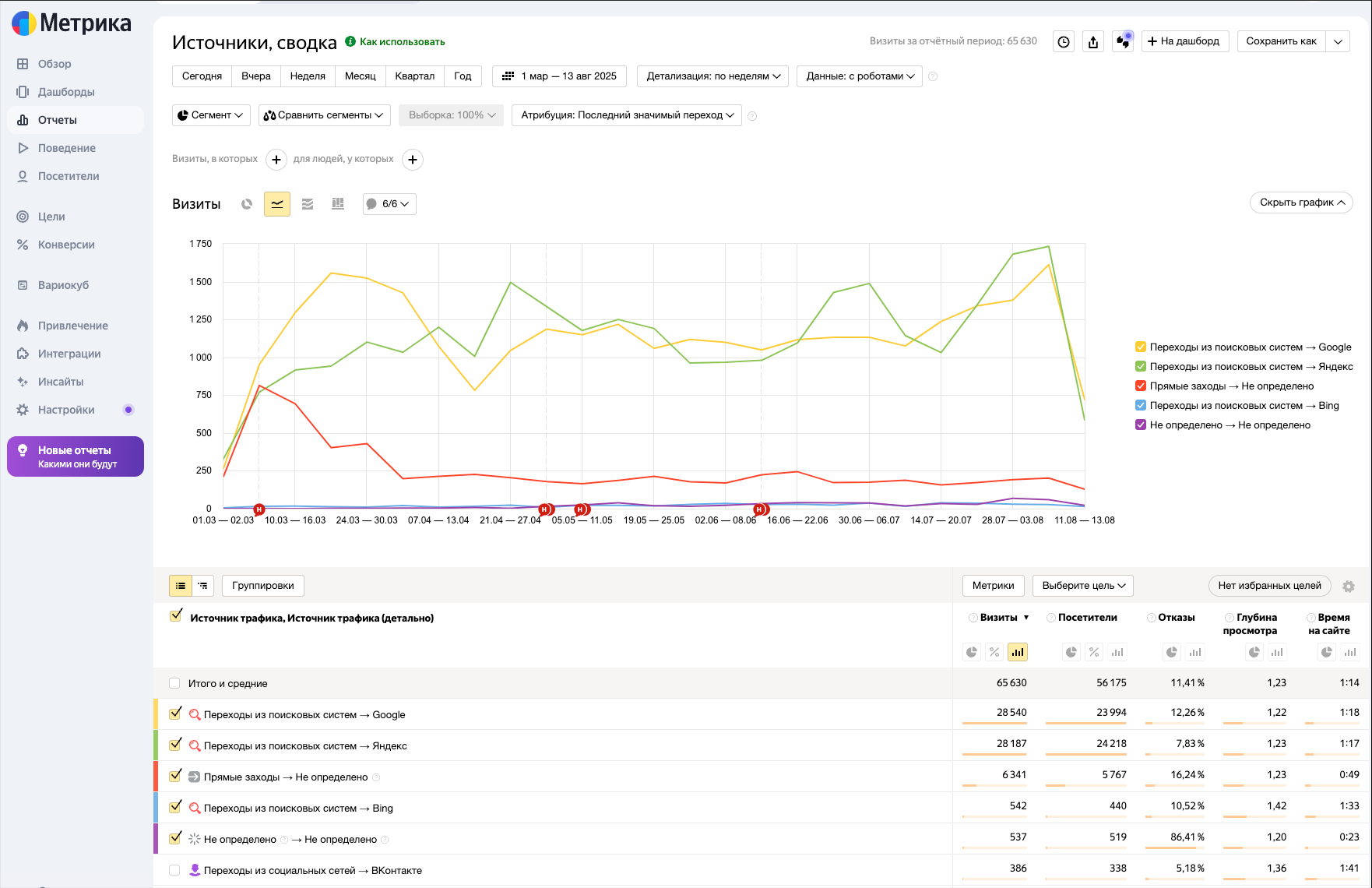Click calendar icon in date range
1372x888 pixels.
pyautogui.click(x=508, y=76)
